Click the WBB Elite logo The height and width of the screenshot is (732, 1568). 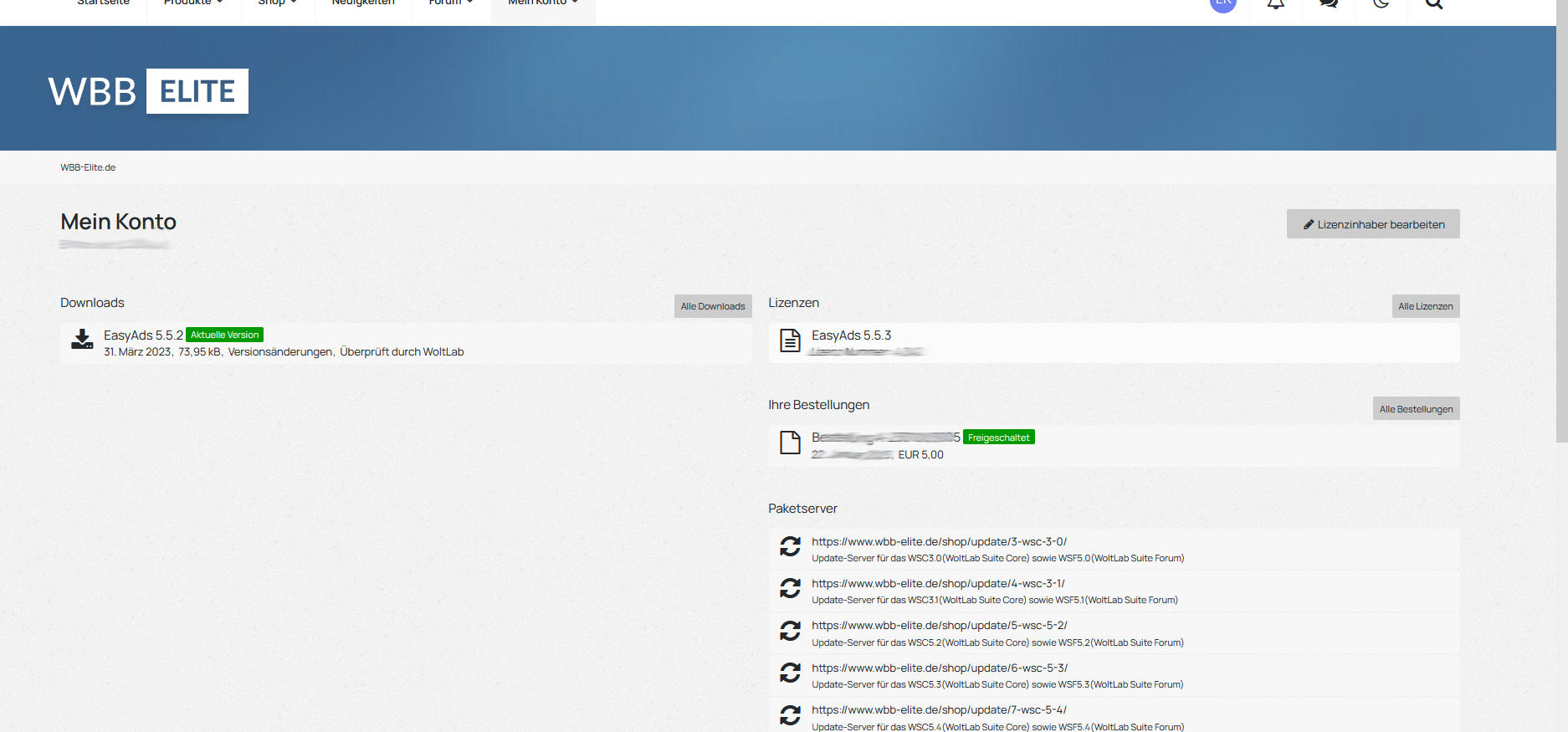point(148,91)
